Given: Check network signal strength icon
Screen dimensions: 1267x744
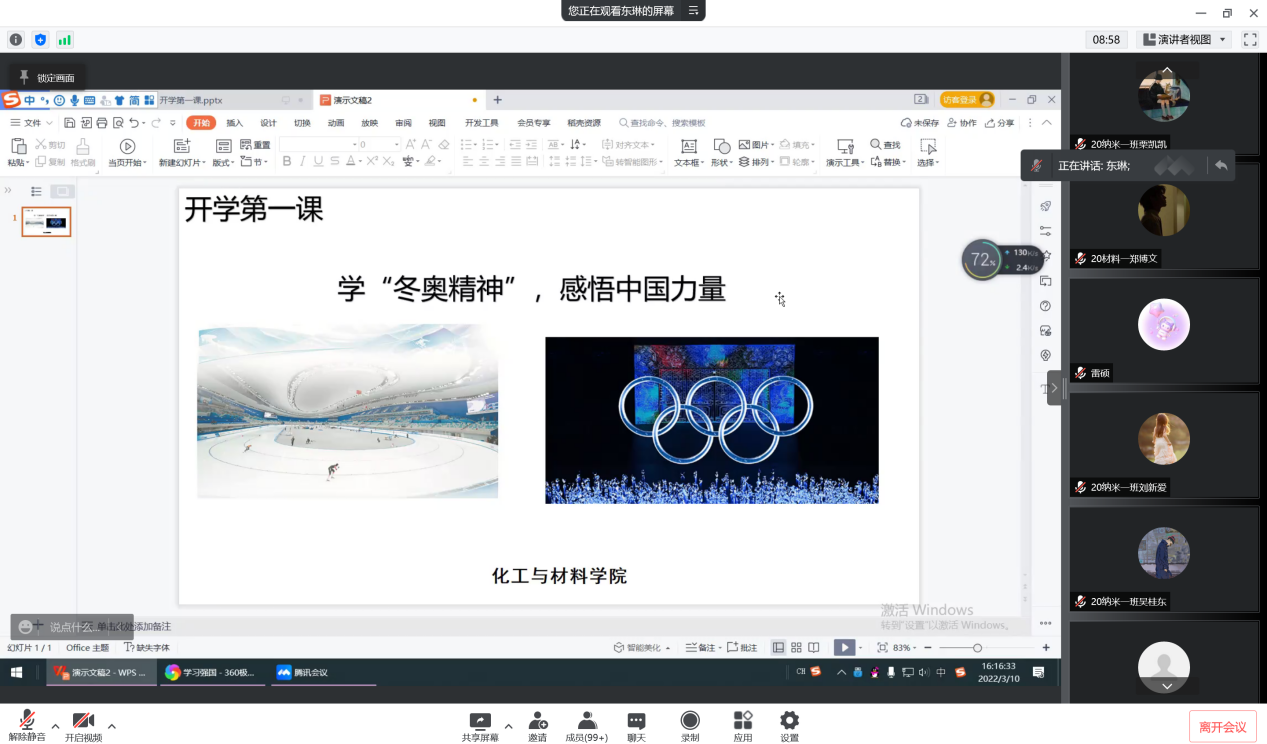Looking at the screenshot, I should (x=65, y=40).
